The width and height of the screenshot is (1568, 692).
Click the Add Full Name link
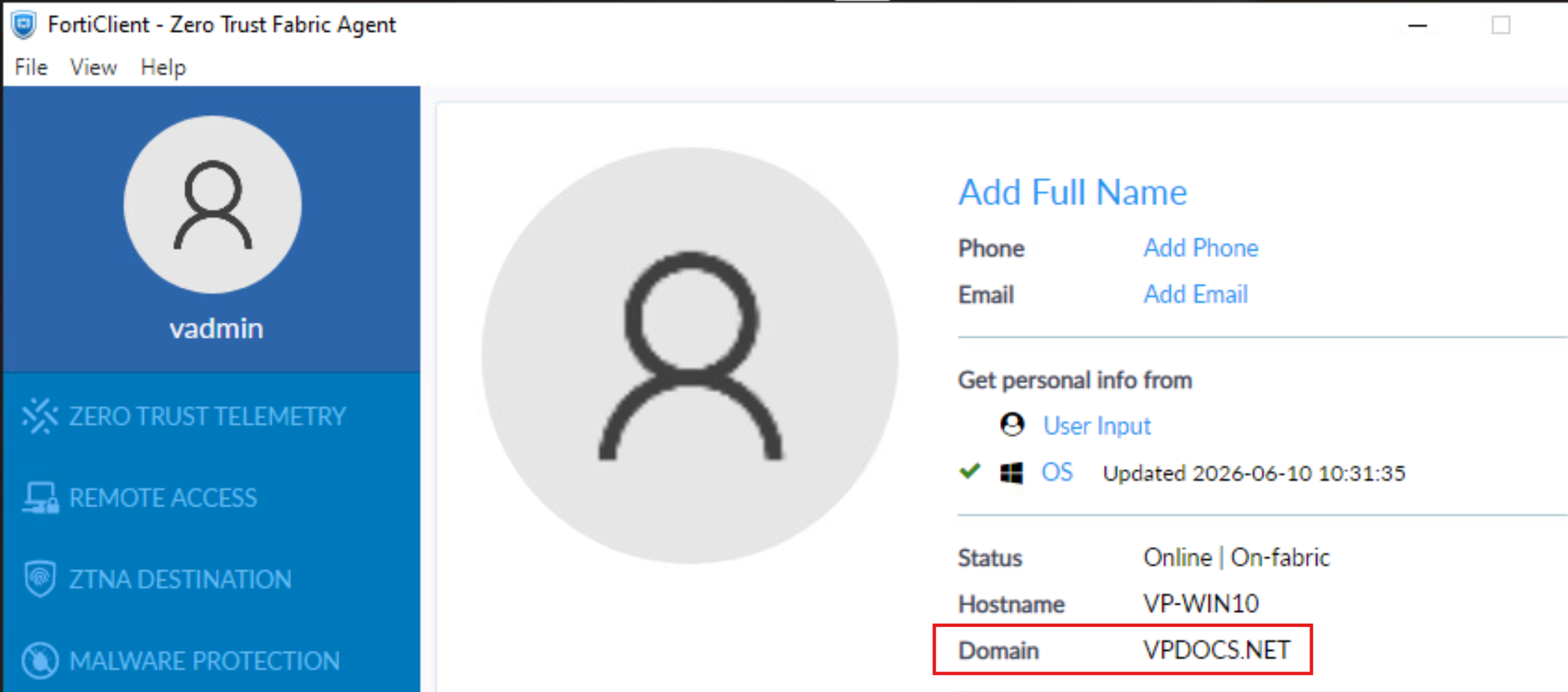pyautogui.click(x=1073, y=192)
